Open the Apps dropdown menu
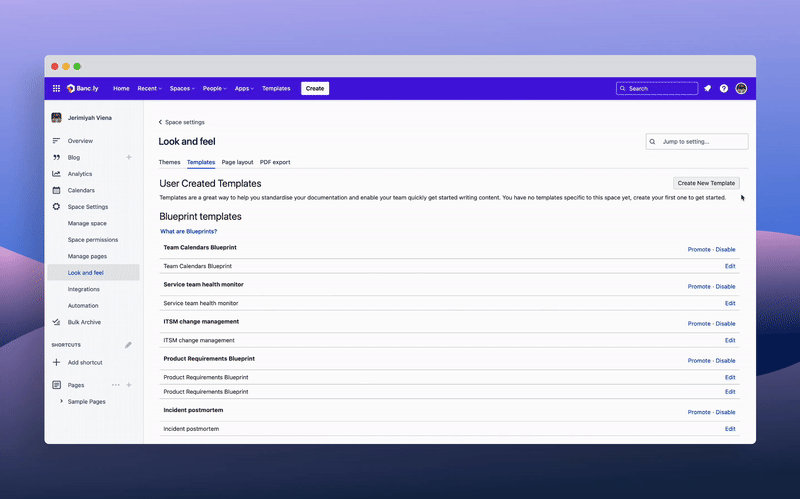The width and height of the screenshot is (800, 499). pos(244,88)
